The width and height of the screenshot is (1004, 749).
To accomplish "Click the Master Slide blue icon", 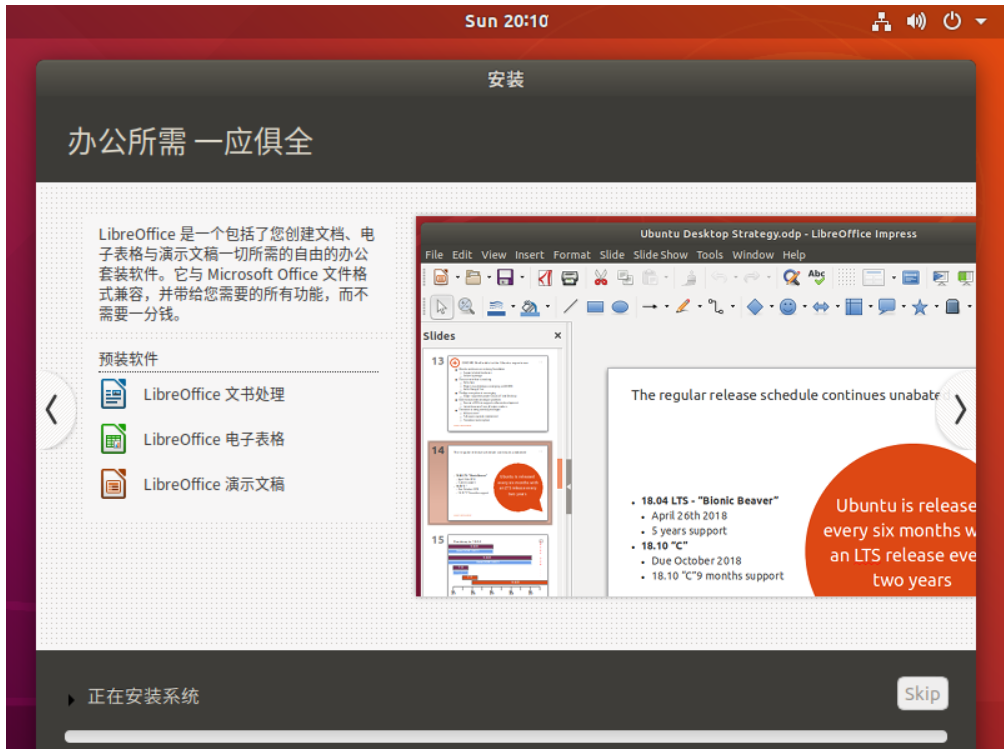I will coord(911,277).
